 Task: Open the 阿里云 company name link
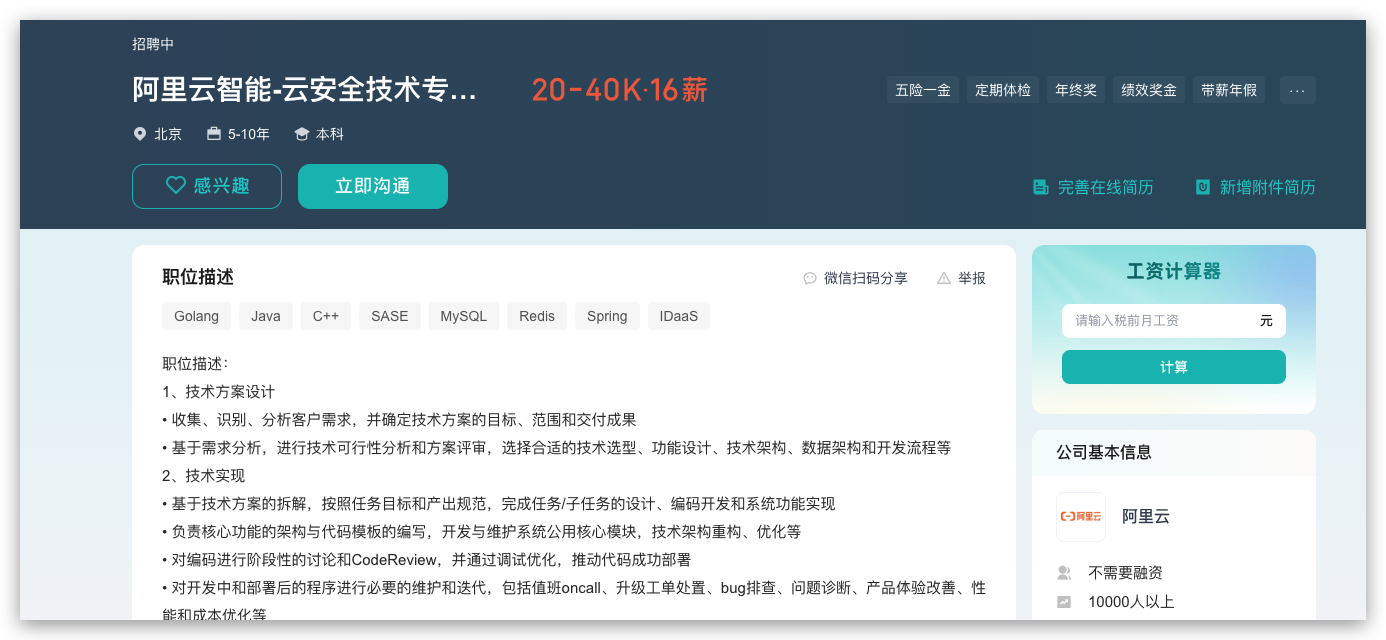pyautogui.click(x=1146, y=517)
